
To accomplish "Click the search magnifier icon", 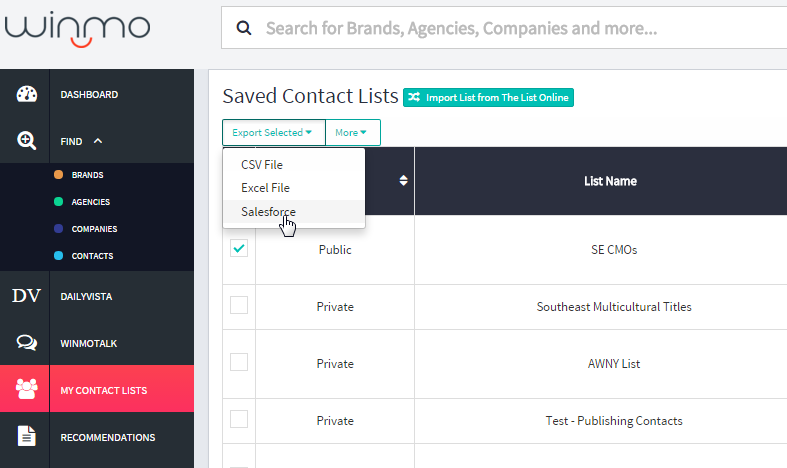I will (x=243, y=28).
